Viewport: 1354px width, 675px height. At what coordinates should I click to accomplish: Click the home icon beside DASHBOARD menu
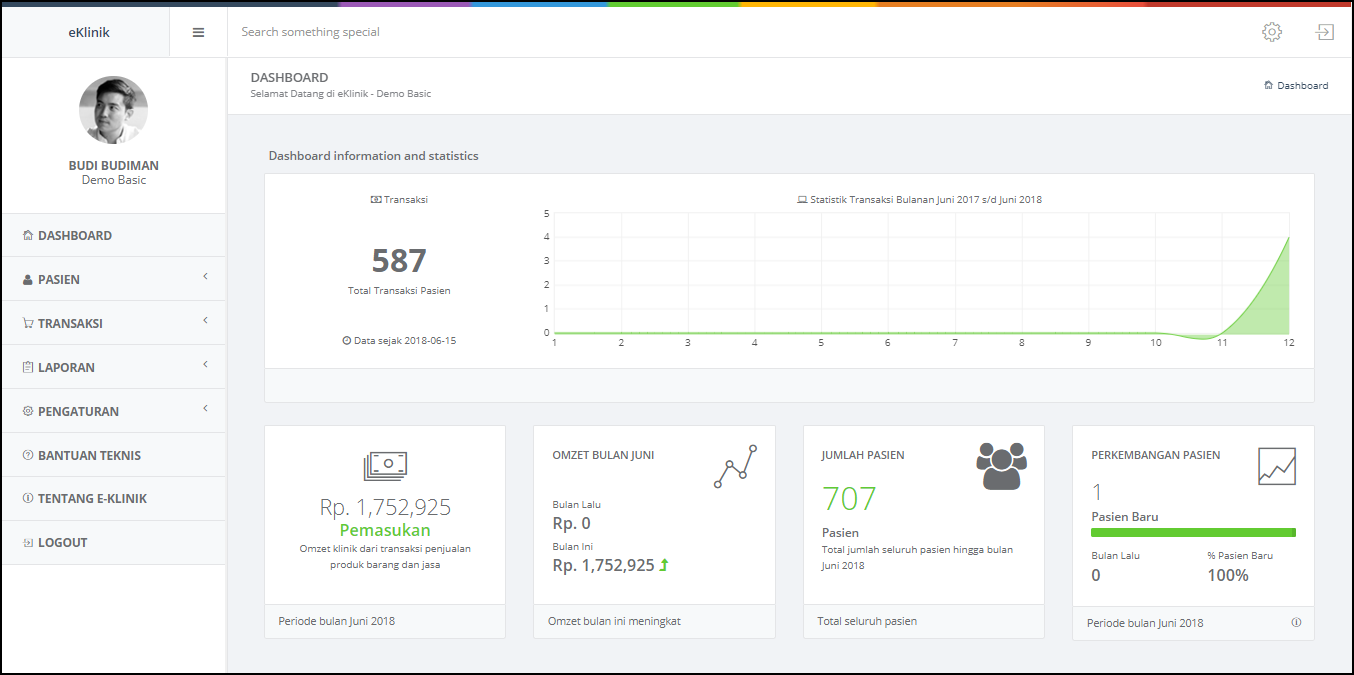(28, 236)
